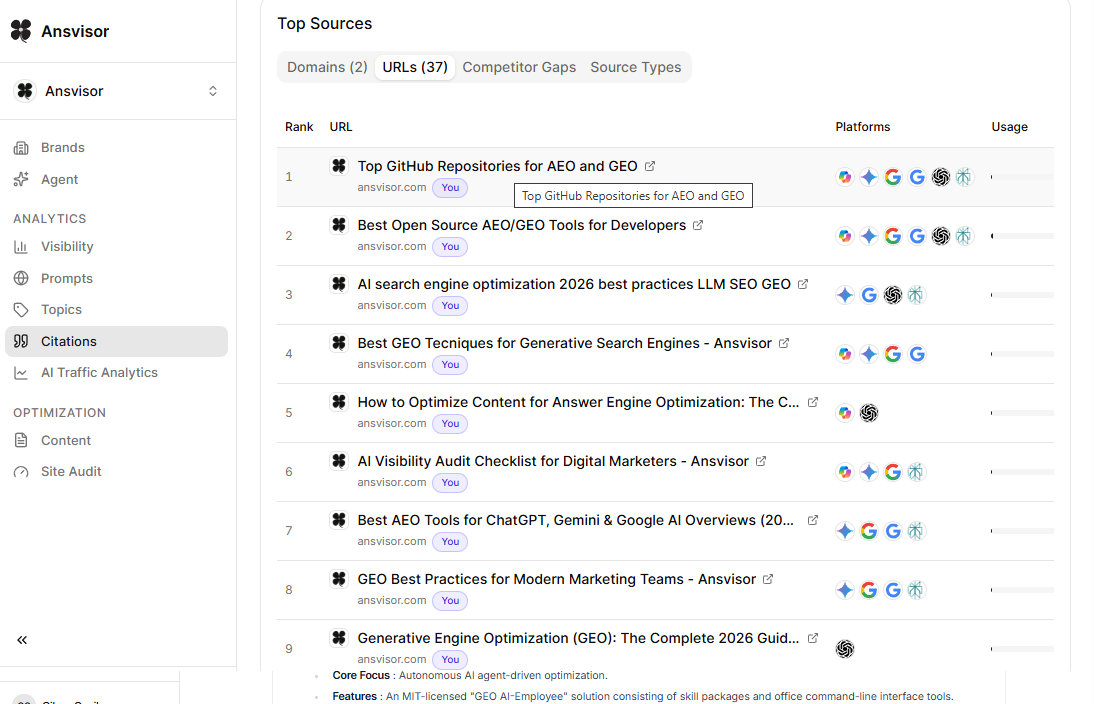Viewport: 1094px width, 704px height.
Task: Click the Gemini sparkle icon in rank 1 row
Action: point(869,177)
